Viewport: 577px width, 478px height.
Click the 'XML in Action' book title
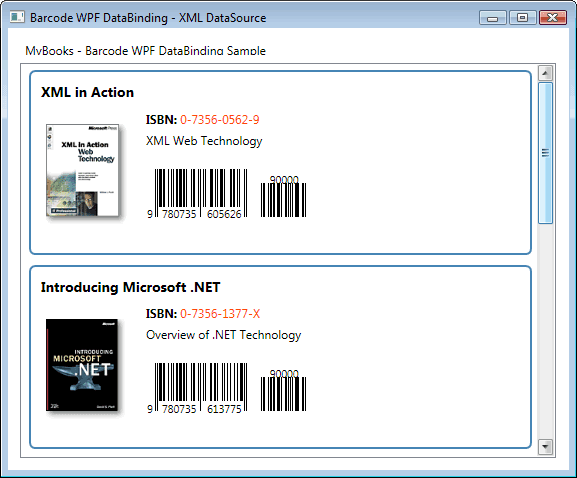pos(87,92)
